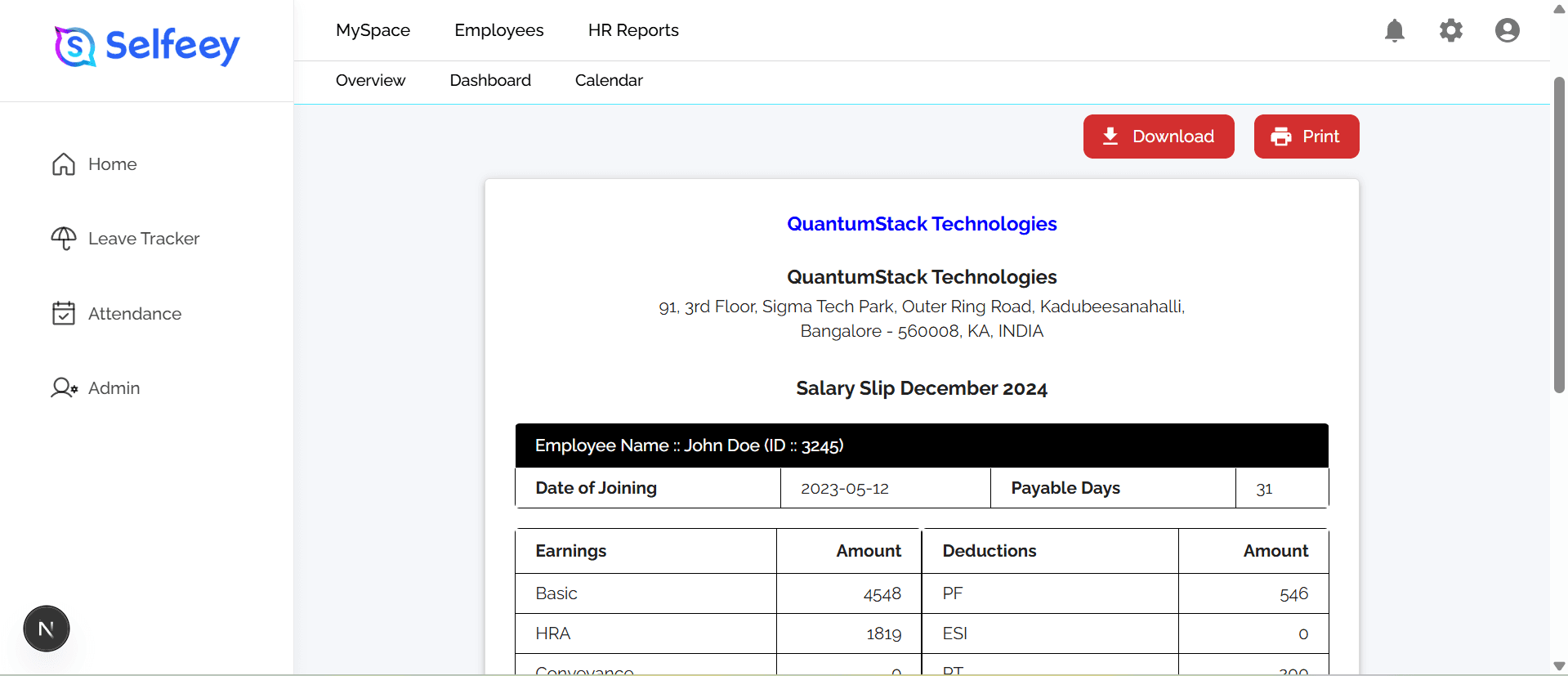Click the Leave Tracker umbrella icon
The image size is (1568, 676).
(x=64, y=239)
